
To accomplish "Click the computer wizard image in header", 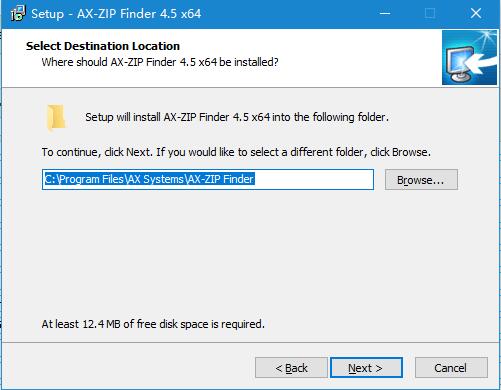I will [469, 57].
